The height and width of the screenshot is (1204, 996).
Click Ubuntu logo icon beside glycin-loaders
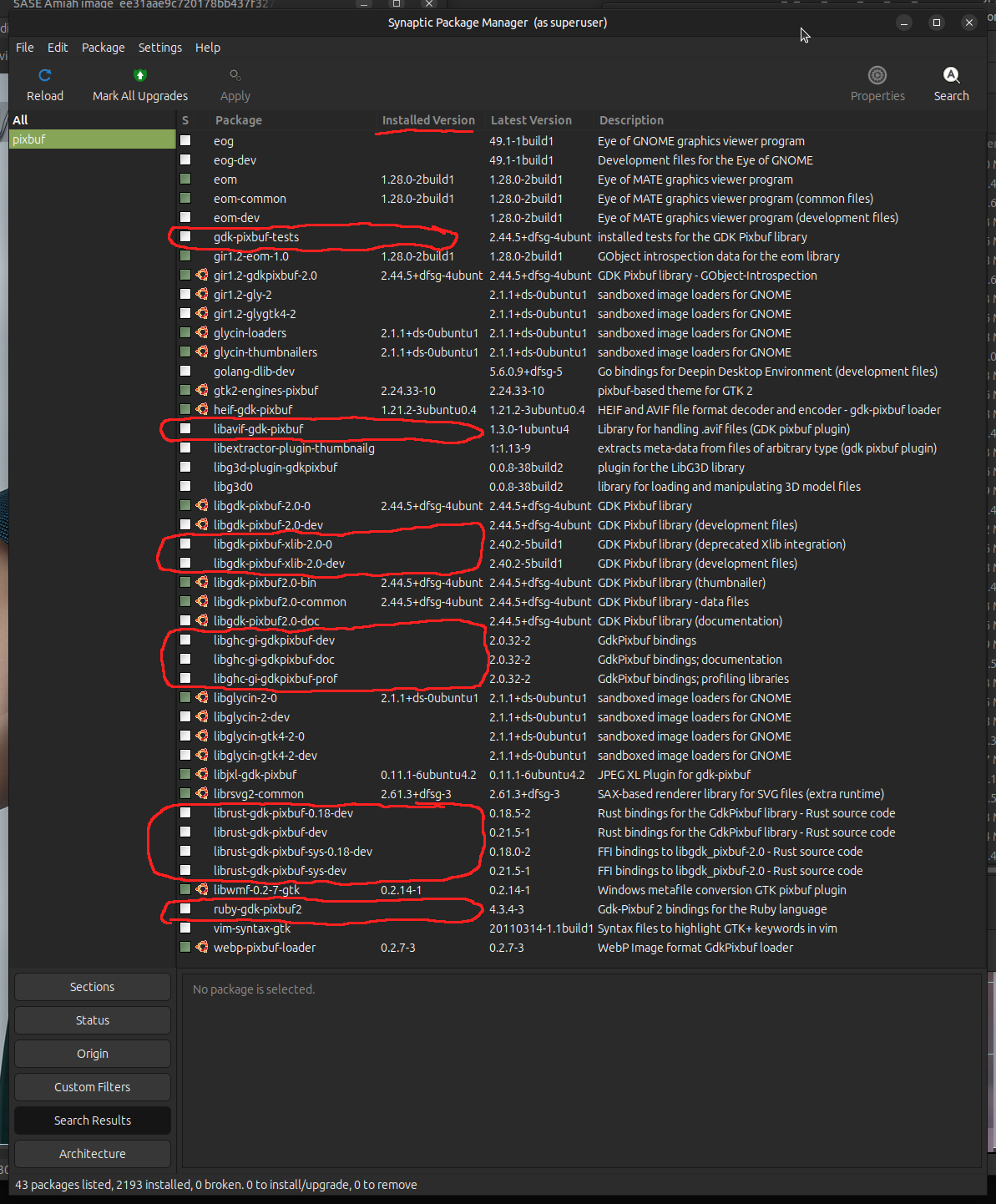(x=202, y=332)
